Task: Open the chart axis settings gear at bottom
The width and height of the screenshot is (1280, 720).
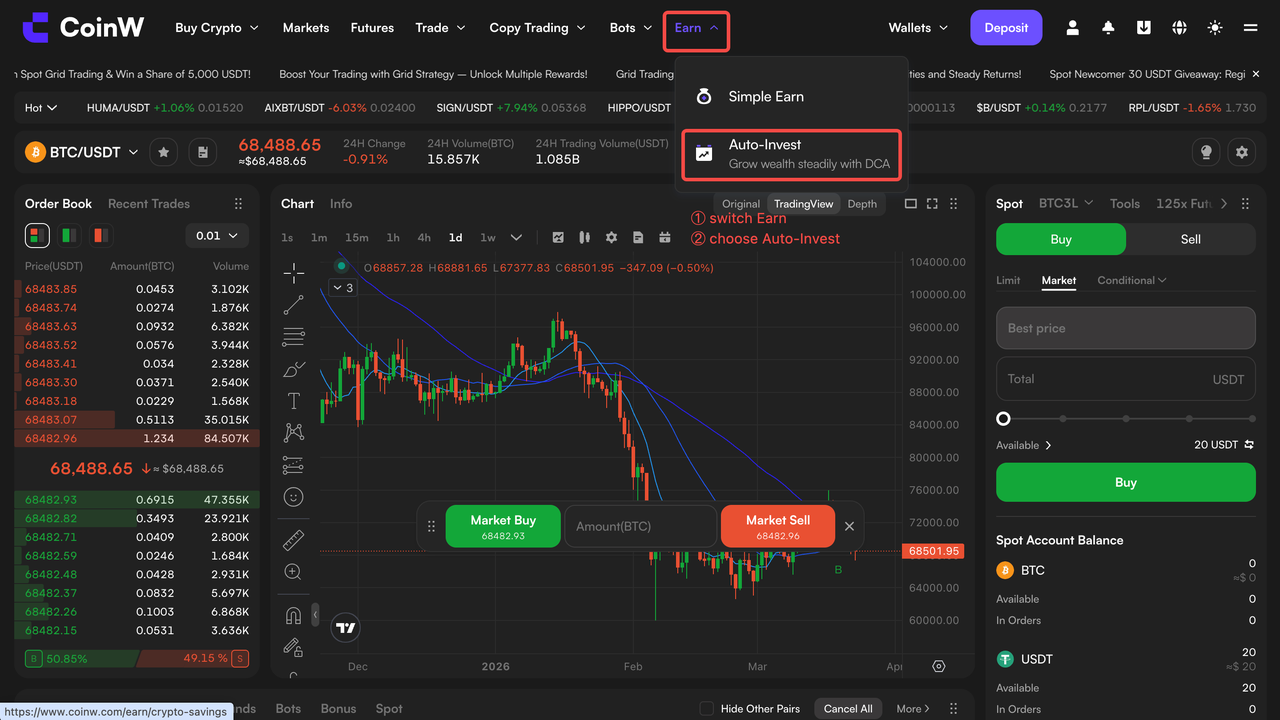Action: tap(938, 666)
